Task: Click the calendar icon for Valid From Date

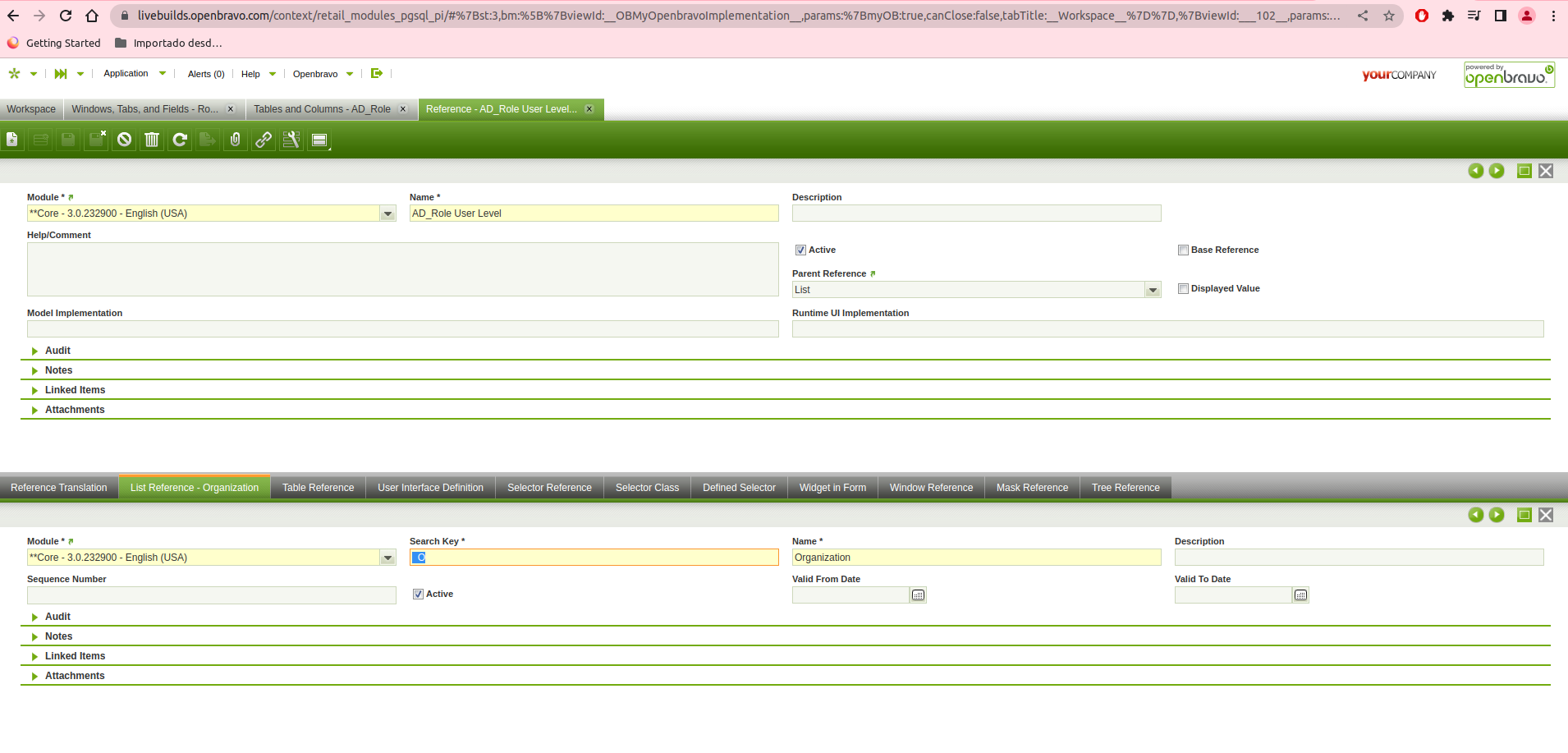Action: click(x=918, y=595)
